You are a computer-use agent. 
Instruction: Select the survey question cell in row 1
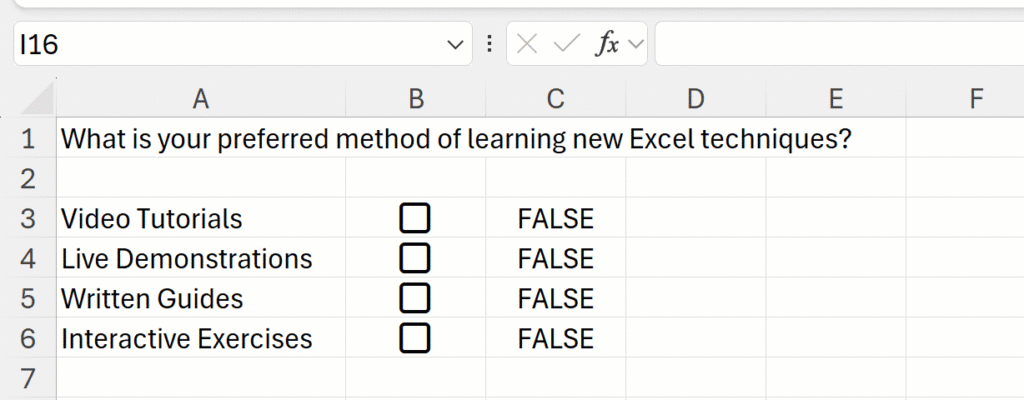[x=201, y=139]
